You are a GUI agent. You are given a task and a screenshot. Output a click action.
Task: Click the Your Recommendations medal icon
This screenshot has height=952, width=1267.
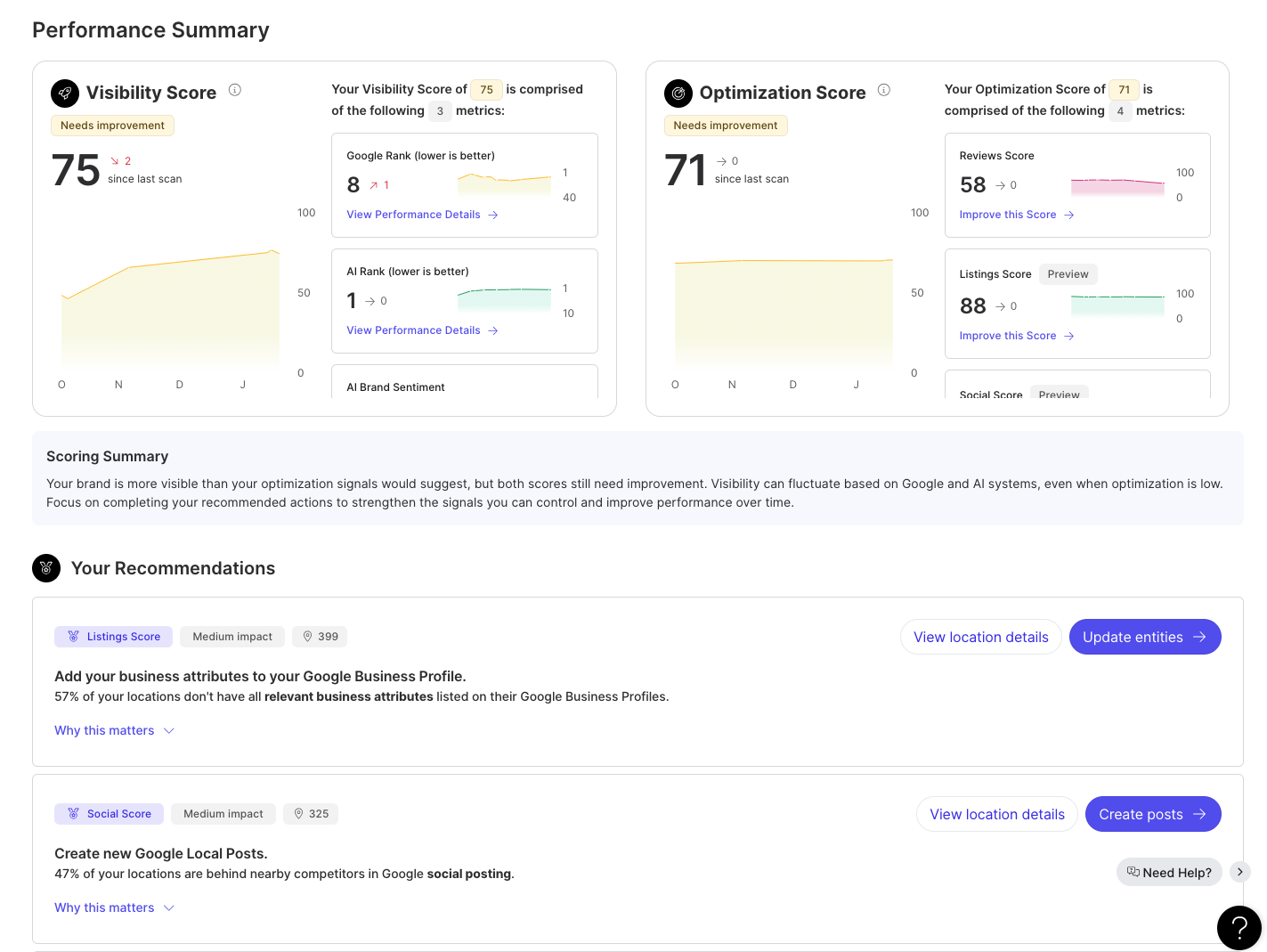[46, 568]
